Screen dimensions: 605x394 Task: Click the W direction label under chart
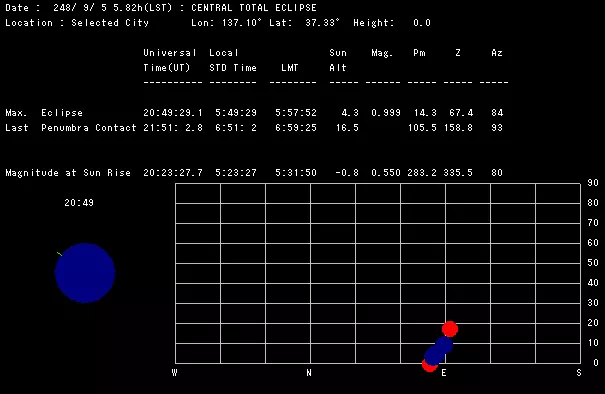click(174, 373)
